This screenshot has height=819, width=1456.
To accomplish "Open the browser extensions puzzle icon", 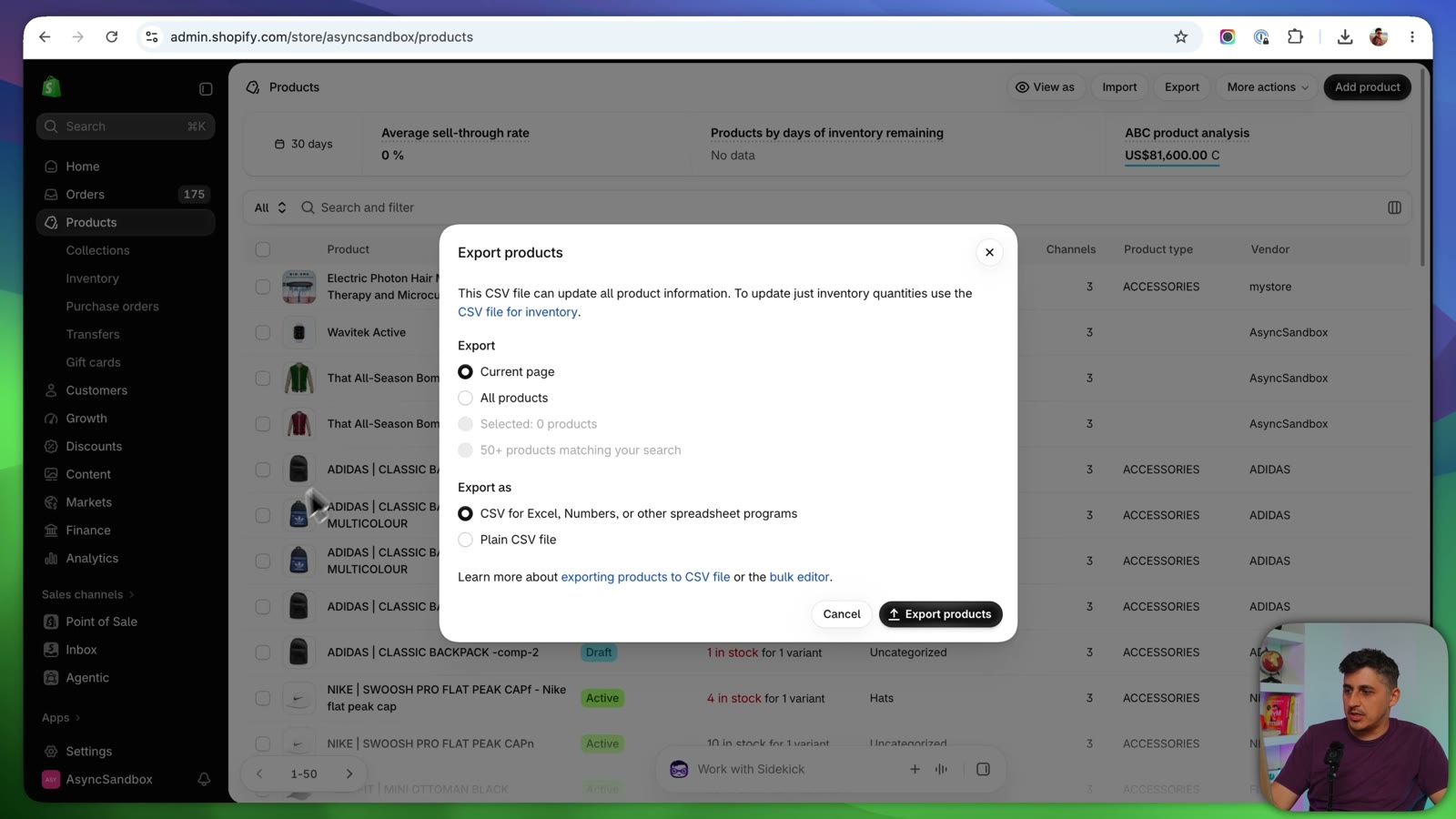I will [x=1295, y=37].
